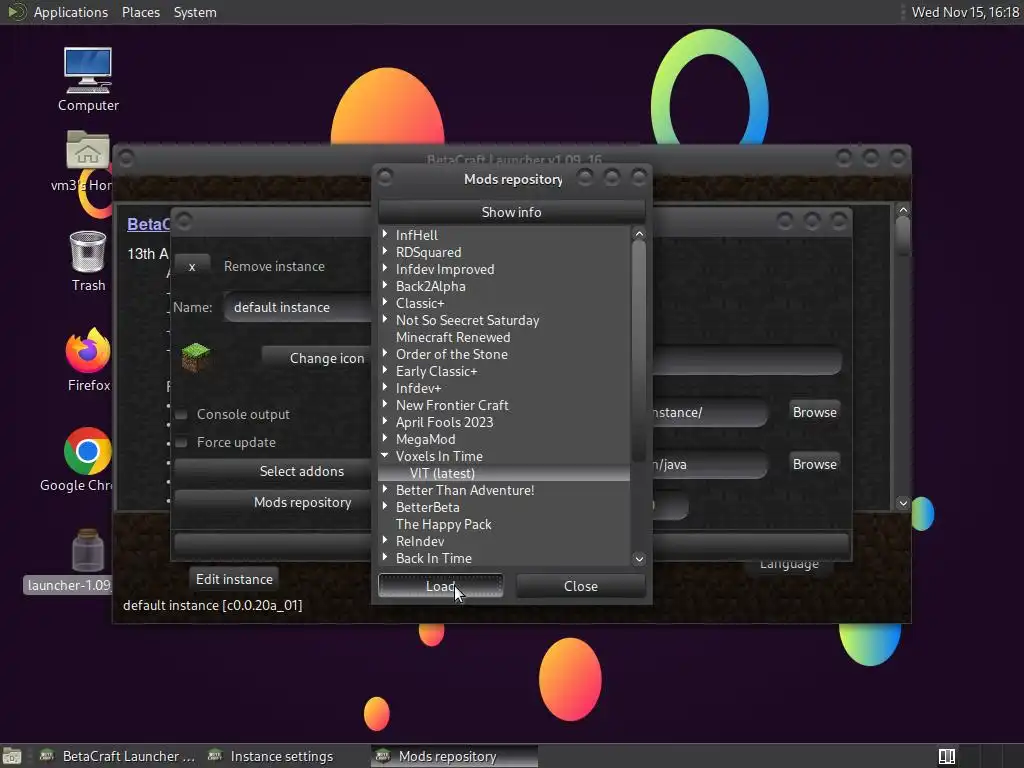Viewport: 1024px width, 768px height.
Task: Click Browse next to the java path
Action: pyautogui.click(x=814, y=464)
